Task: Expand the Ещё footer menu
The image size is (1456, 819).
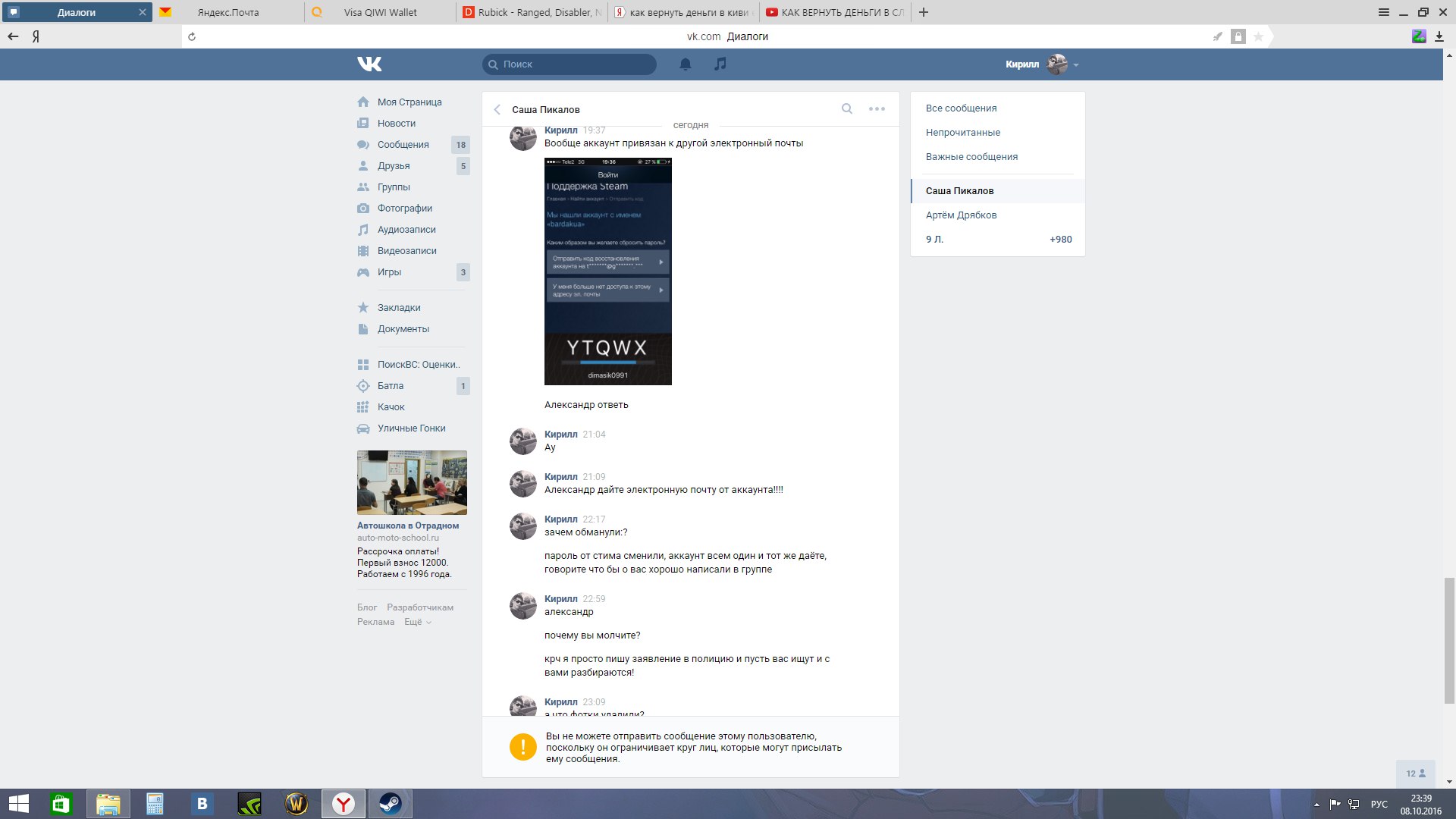Action: click(x=418, y=622)
